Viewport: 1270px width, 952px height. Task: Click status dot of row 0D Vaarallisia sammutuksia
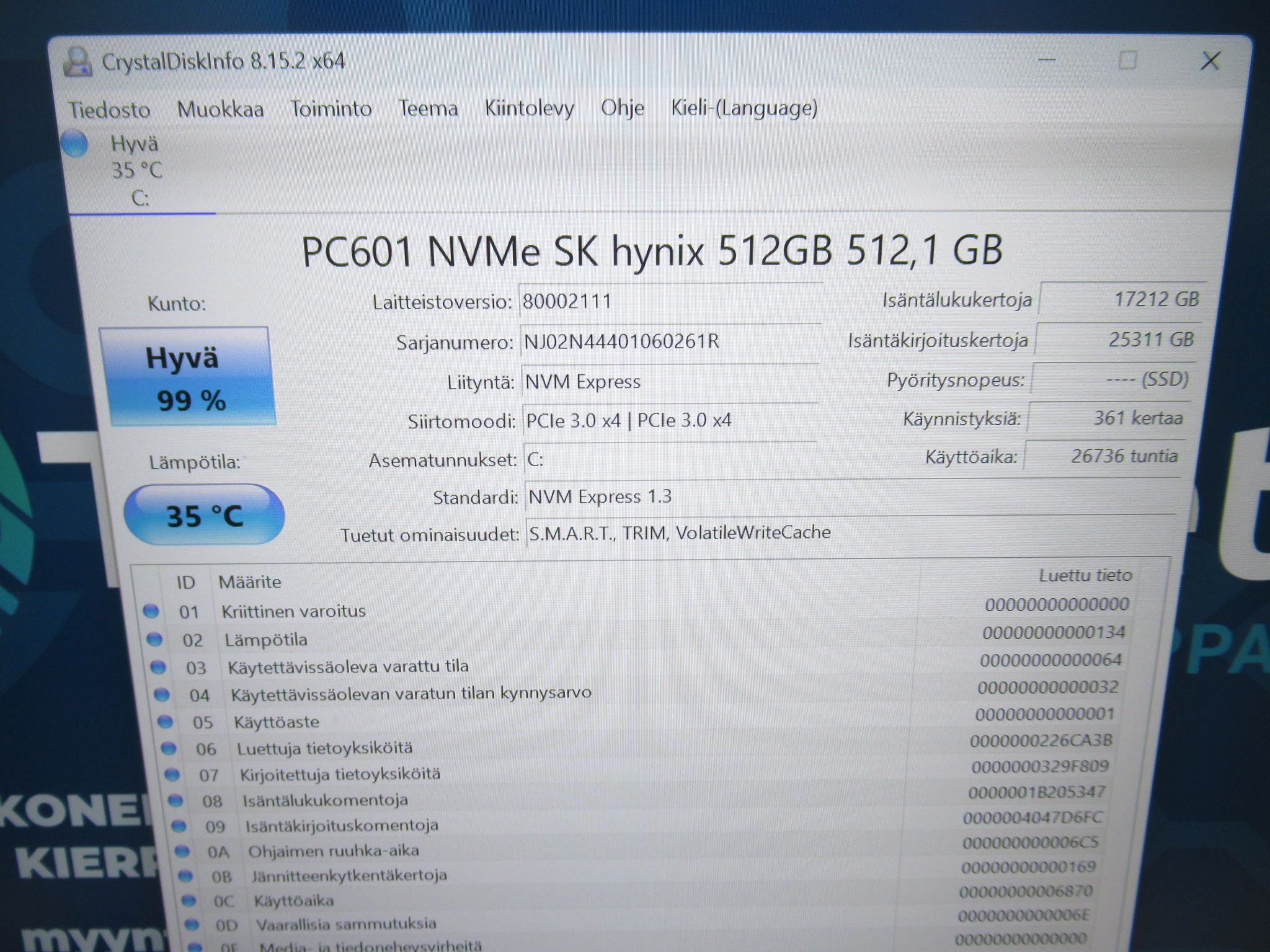pyautogui.click(x=192, y=925)
